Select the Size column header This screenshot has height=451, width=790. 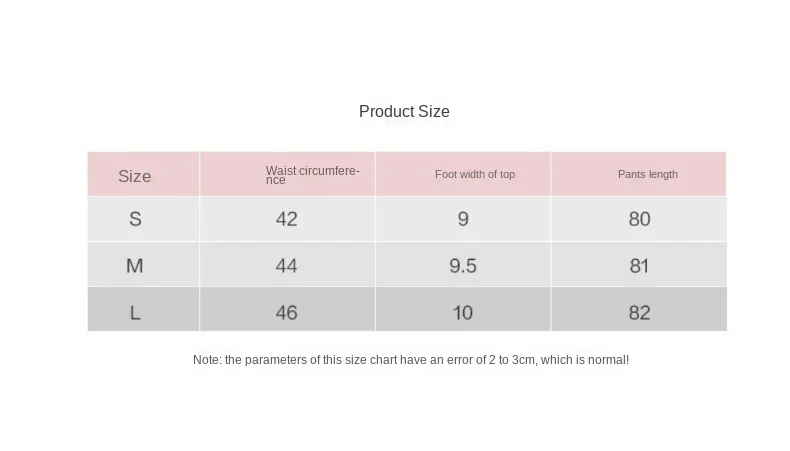pyautogui.click(x=135, y=176)
